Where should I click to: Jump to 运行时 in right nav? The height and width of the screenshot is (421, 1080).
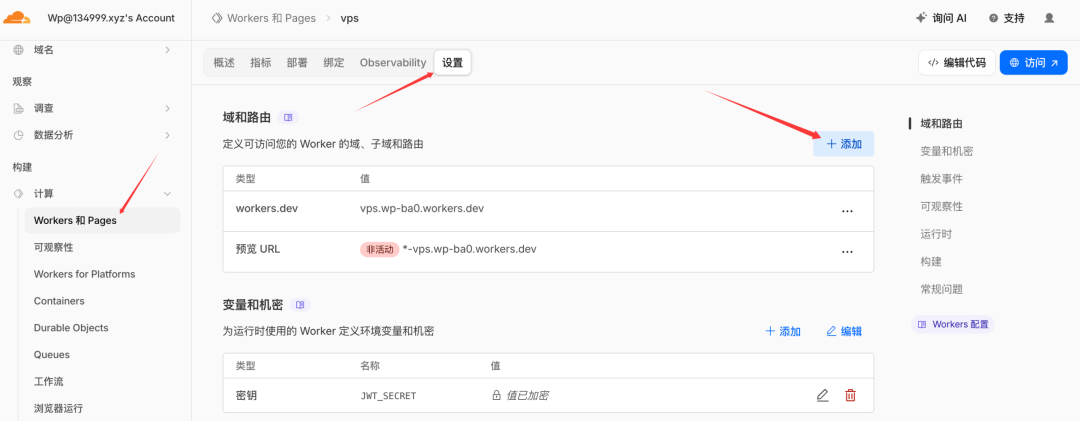click(935, 234)
